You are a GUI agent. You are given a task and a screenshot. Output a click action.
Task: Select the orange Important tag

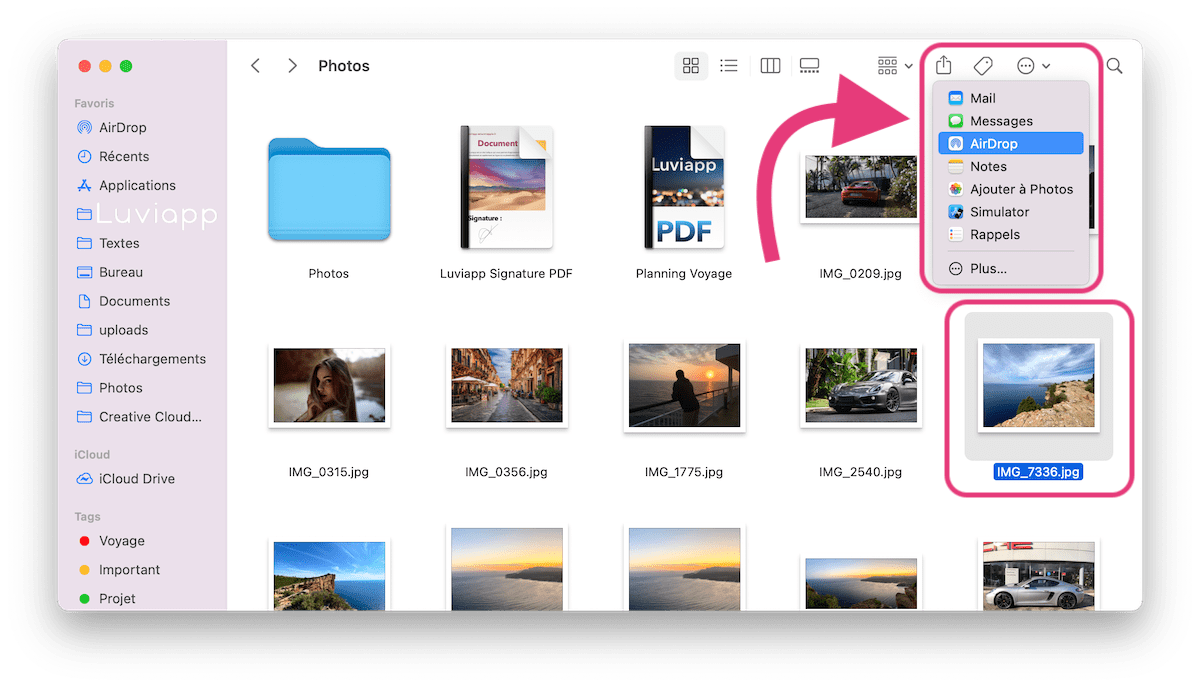tap(142, 570)
